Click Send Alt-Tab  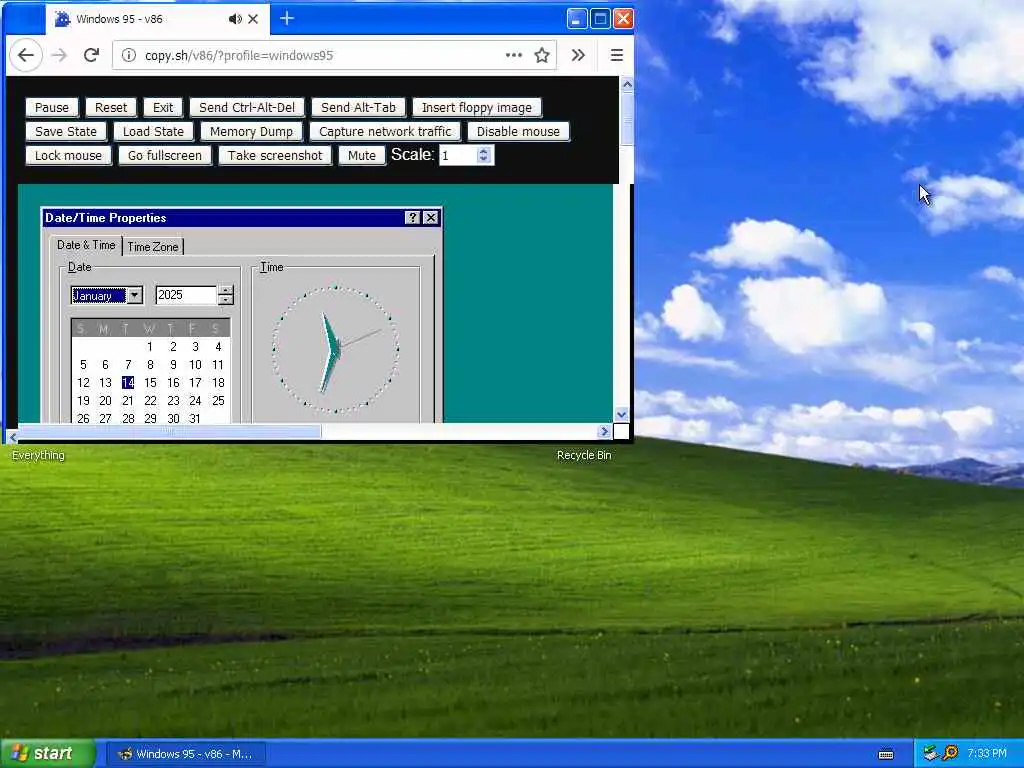(359, 108)
